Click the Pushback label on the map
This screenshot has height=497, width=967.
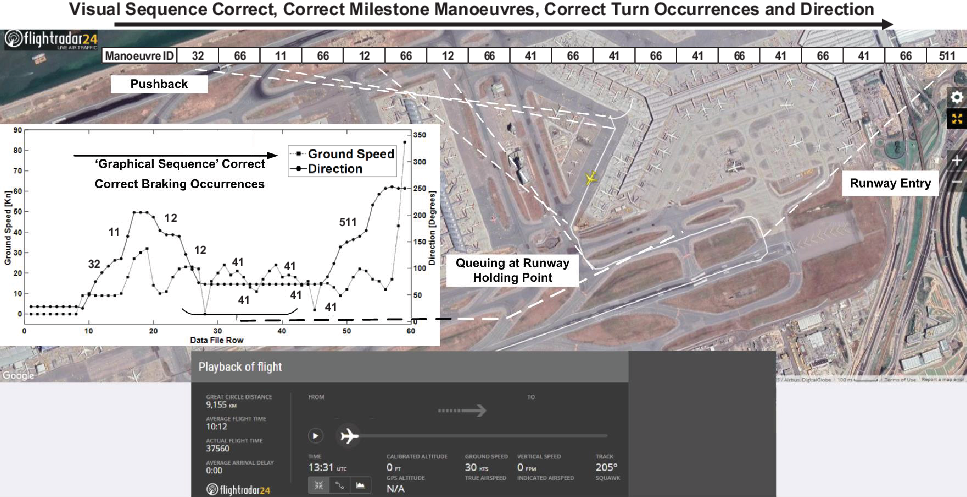pos(158,85)
